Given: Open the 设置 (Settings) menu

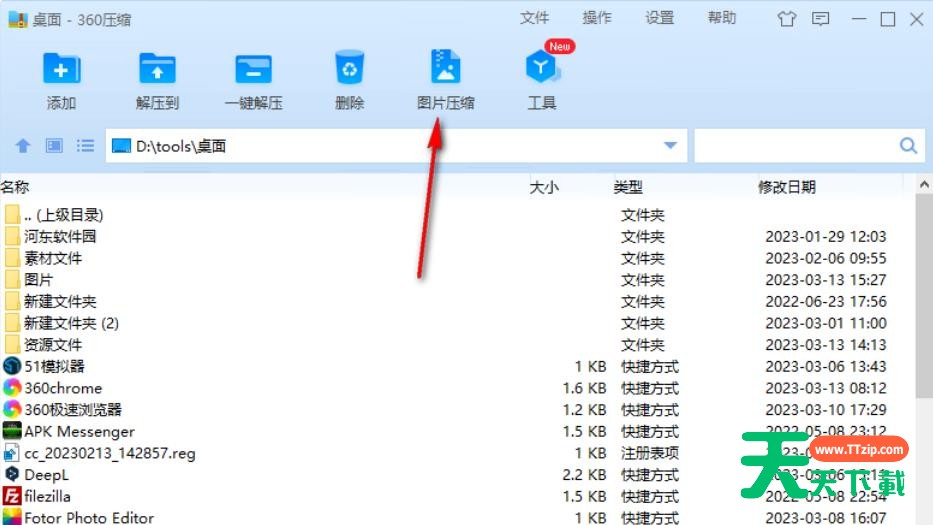Looking at the screenshot, I should pyautogui.click(x=659, y=18).
